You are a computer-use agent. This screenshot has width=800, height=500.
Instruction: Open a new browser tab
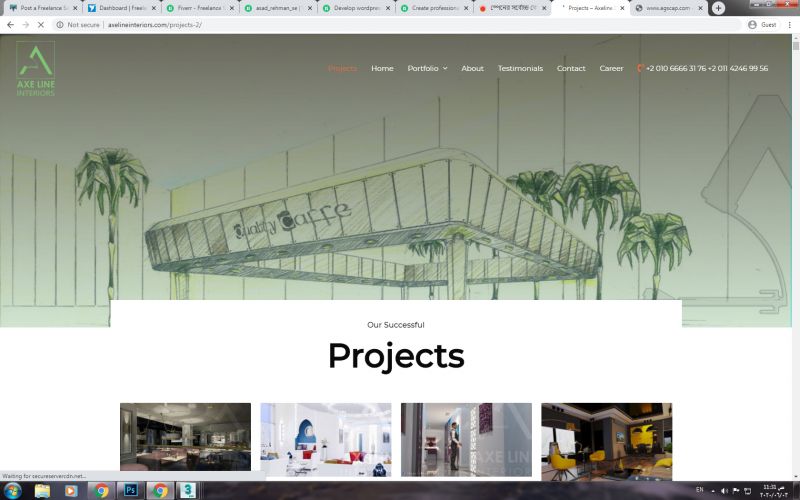pyautogui.click(x=718, y=8)
